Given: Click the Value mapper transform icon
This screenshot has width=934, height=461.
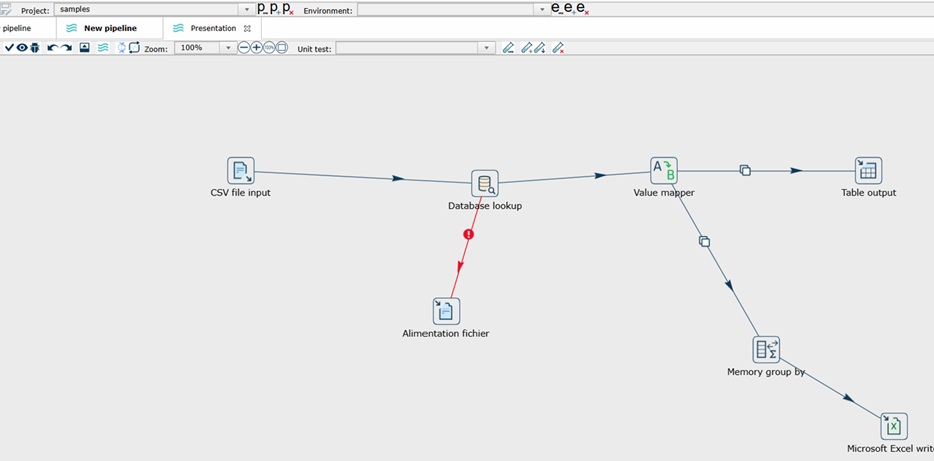Looking at the screenshot, I should pyautogui.click(x=664, y=170).
